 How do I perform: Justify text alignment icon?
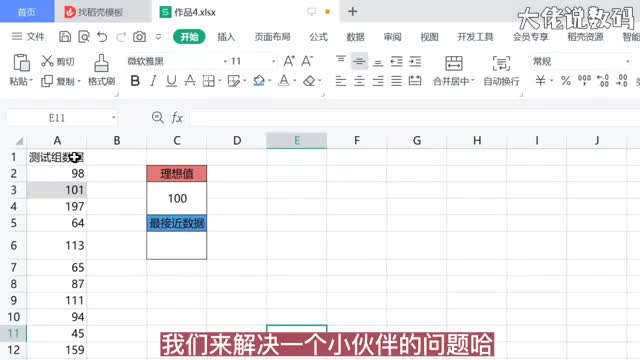click(x=396, y=81)
